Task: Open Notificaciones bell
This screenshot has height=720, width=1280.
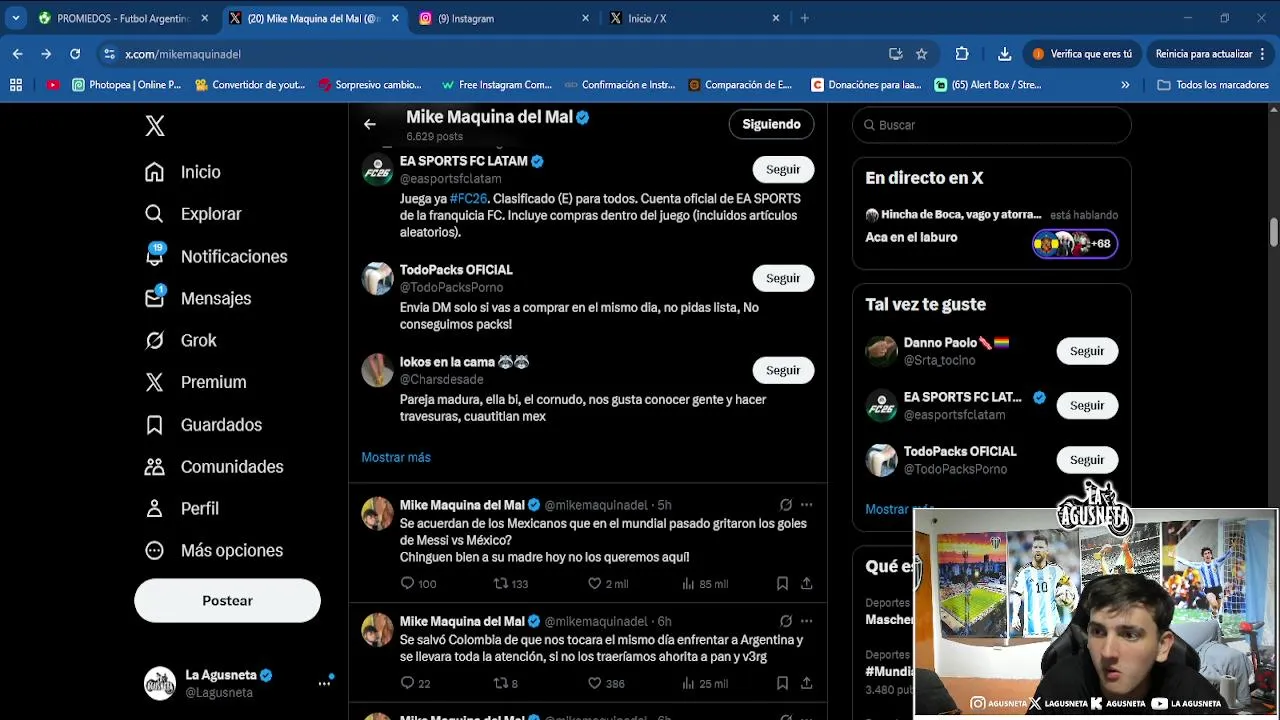Action: tap(215, 256)
